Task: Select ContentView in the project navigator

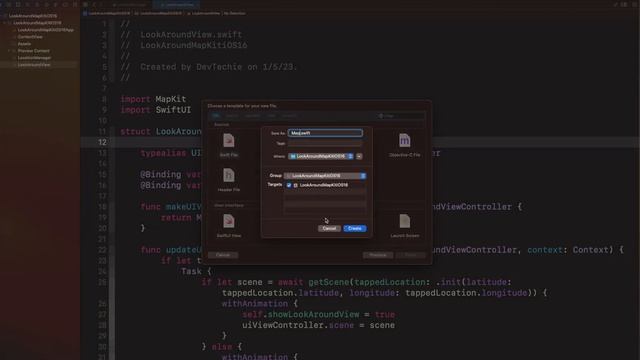Action: tap(30, 37)
